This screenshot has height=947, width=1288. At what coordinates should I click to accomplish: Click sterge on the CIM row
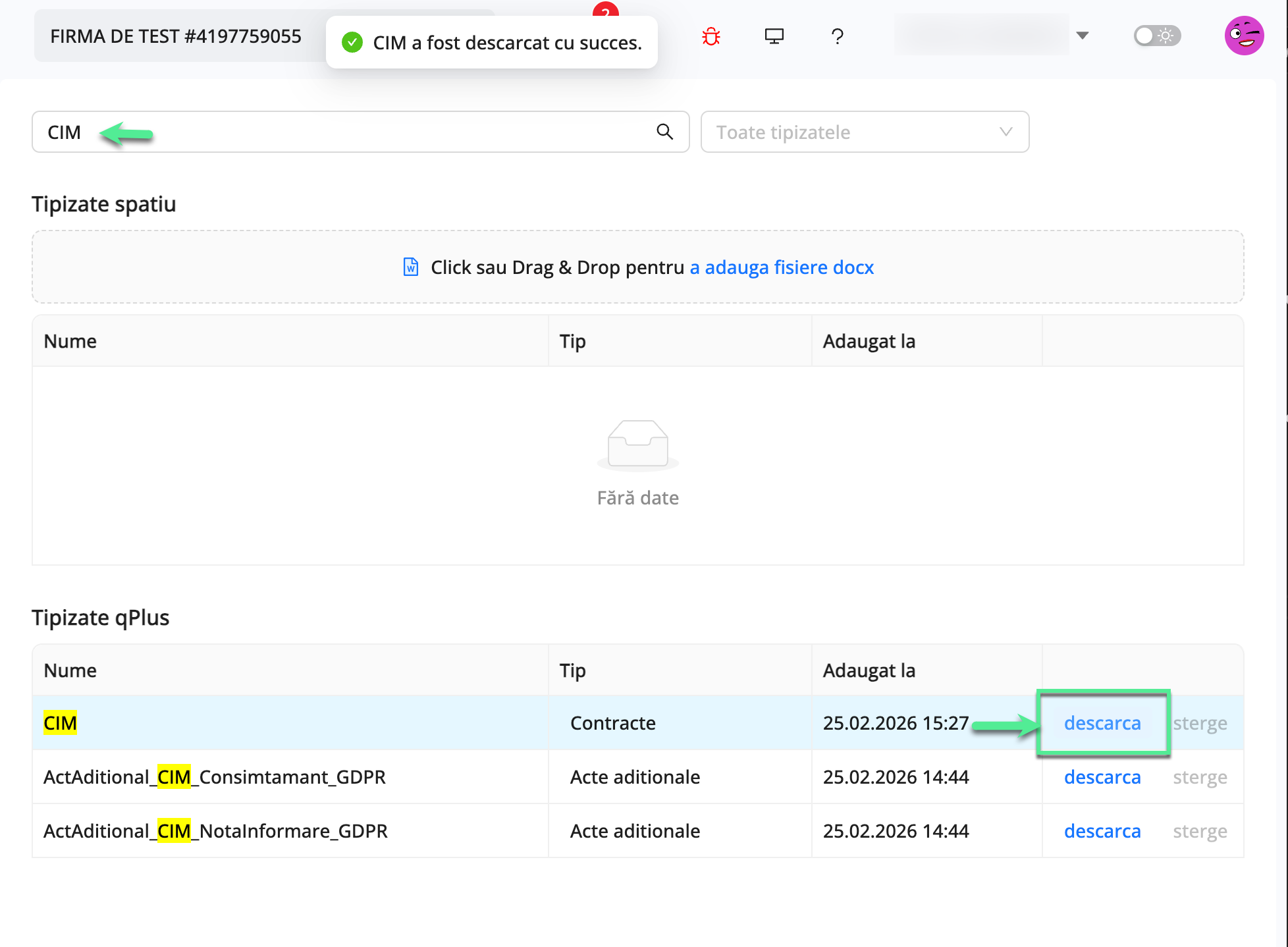1199,723
